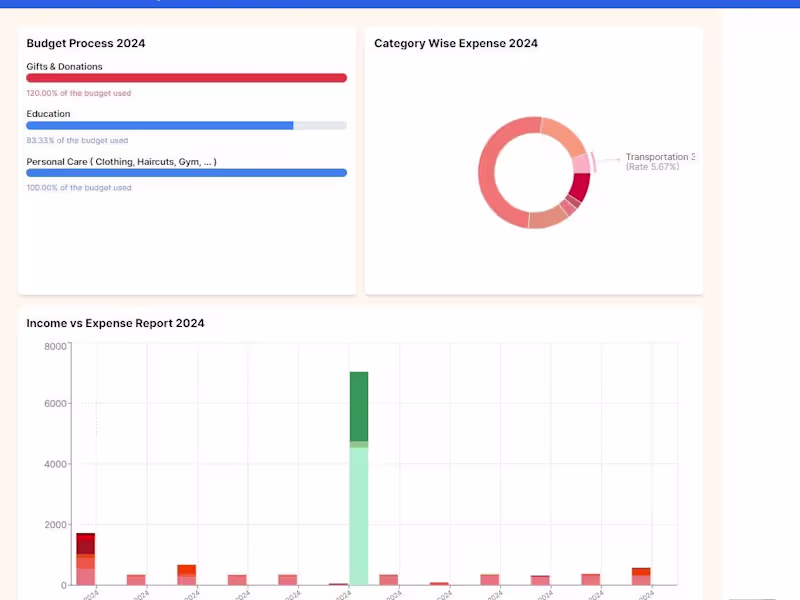Click the Category Wise Expense 2024 title
Image resolution: width=800 pixels, height=600 pixels.
click(456, 43)
